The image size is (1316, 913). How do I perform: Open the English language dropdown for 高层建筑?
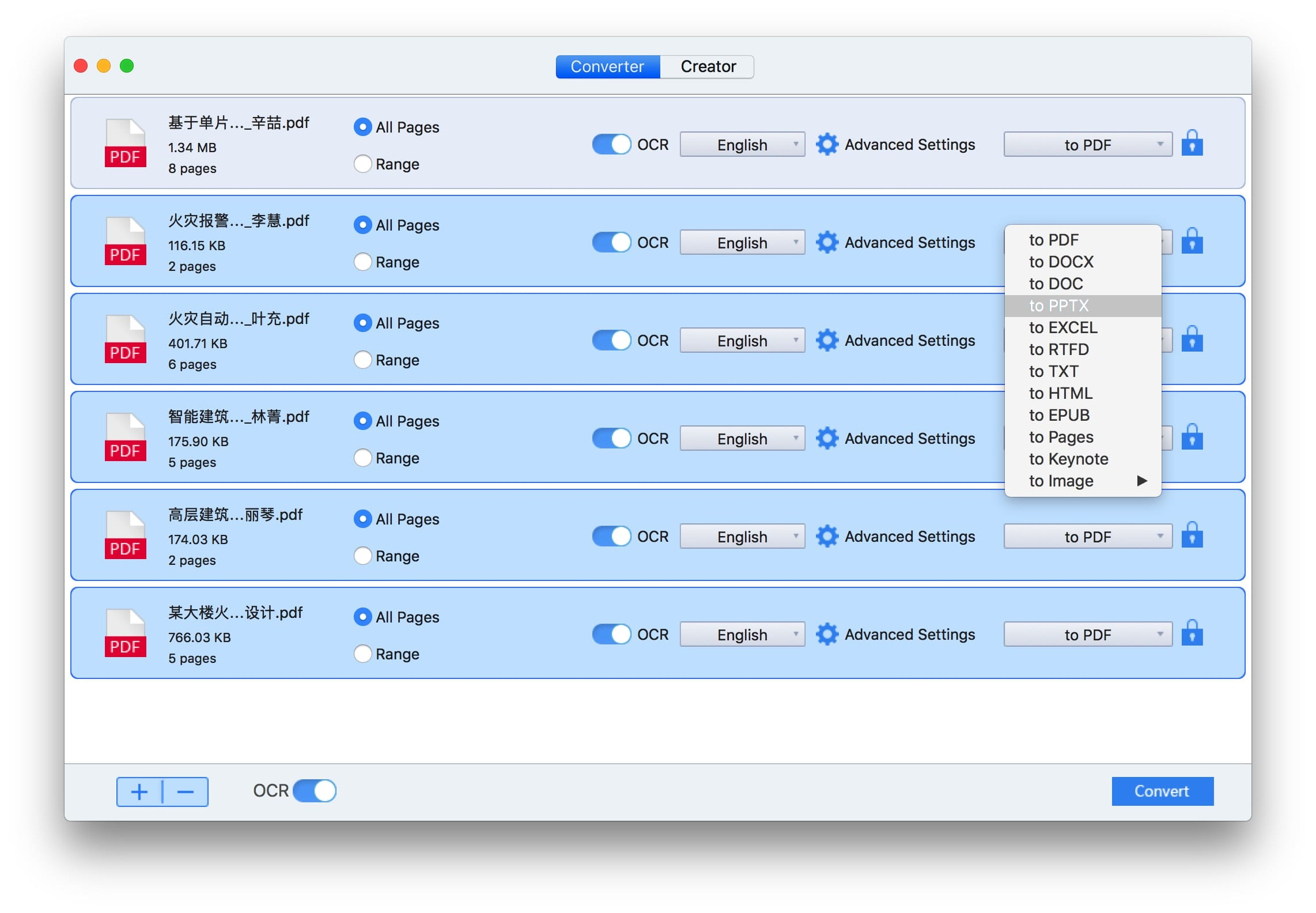[x=743, y=538]
